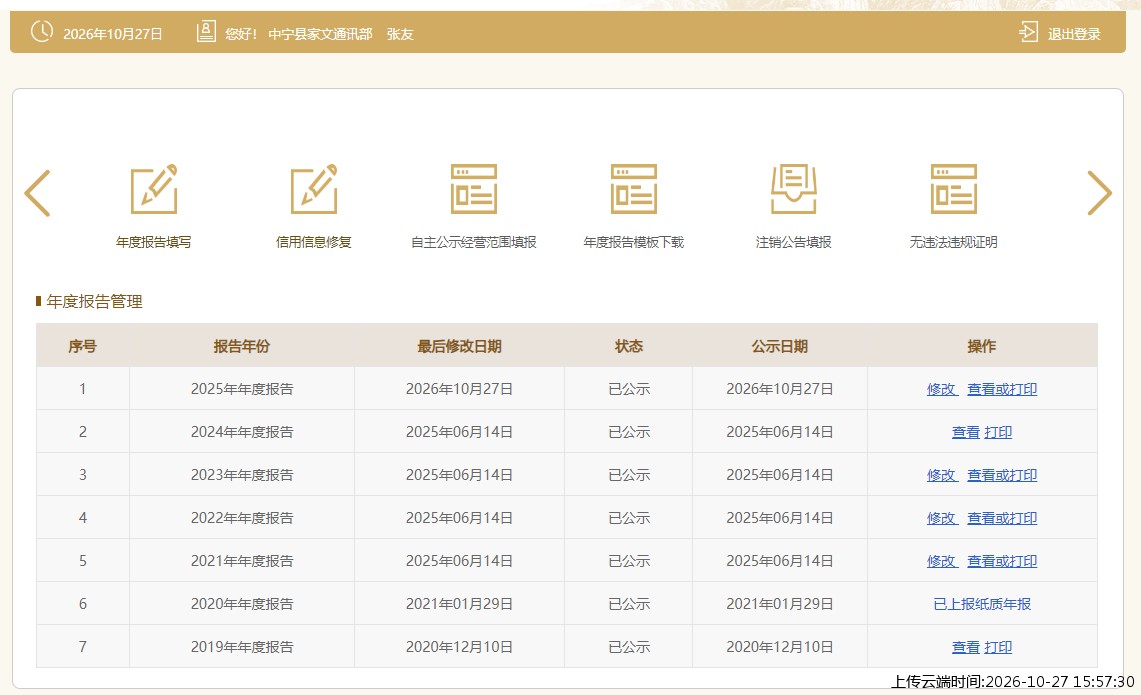This screenshot has height=695, width=1141.
Task: Select the 注销公告填报 label
Action: [x=794, y=242]
